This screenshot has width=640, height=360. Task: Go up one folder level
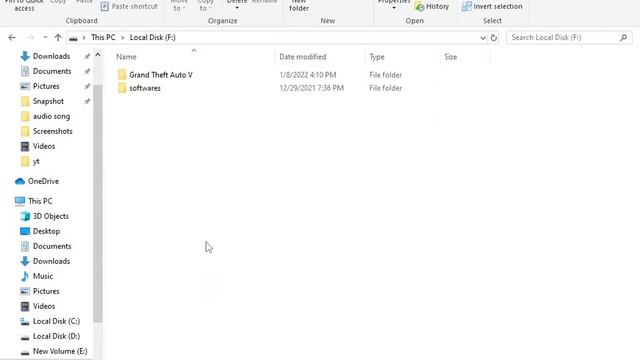tap(58, 38)
